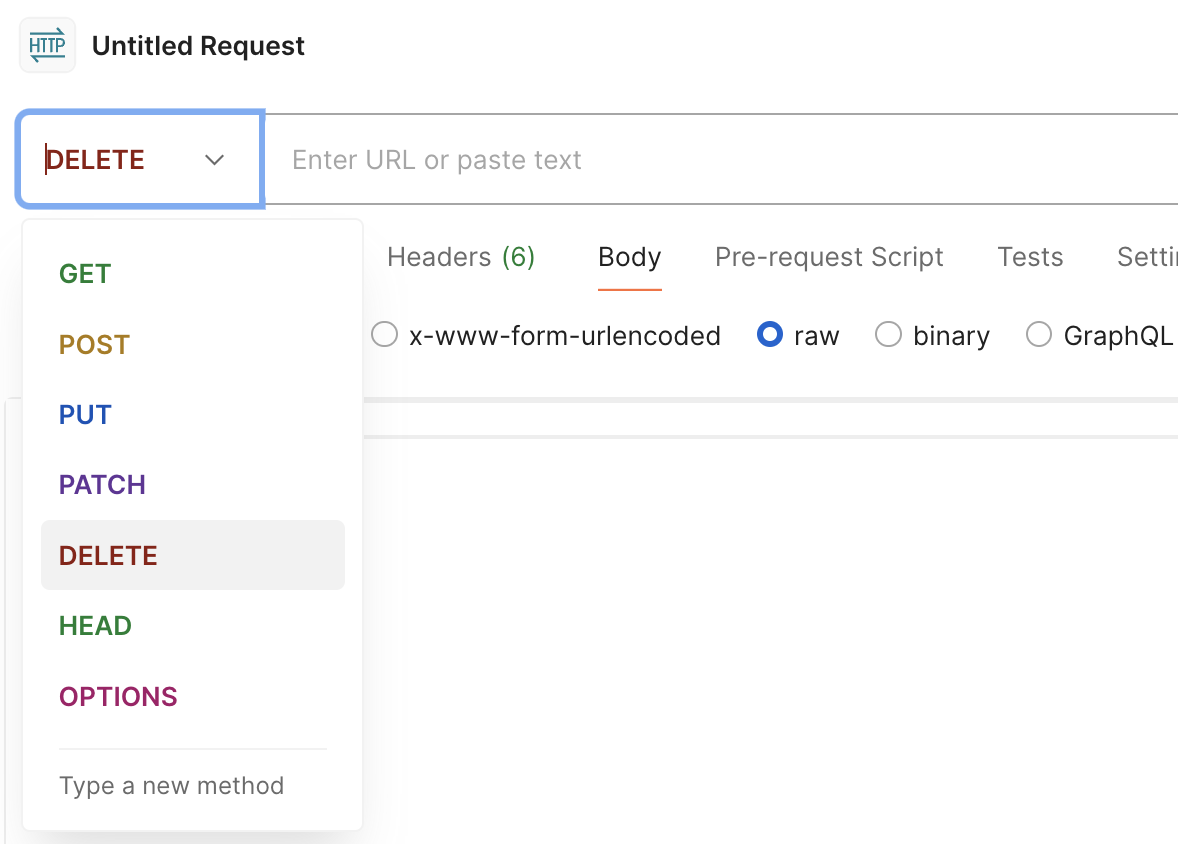Collapse the method dropdown chevron
Viewport: 1178px width, 844px height.
(x=214, y=160)
